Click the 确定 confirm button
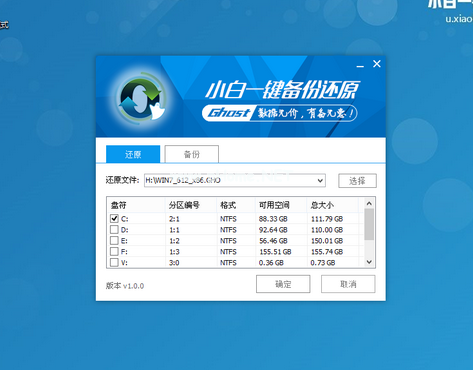This screenshot has height=370, width=473. point(283,284)
